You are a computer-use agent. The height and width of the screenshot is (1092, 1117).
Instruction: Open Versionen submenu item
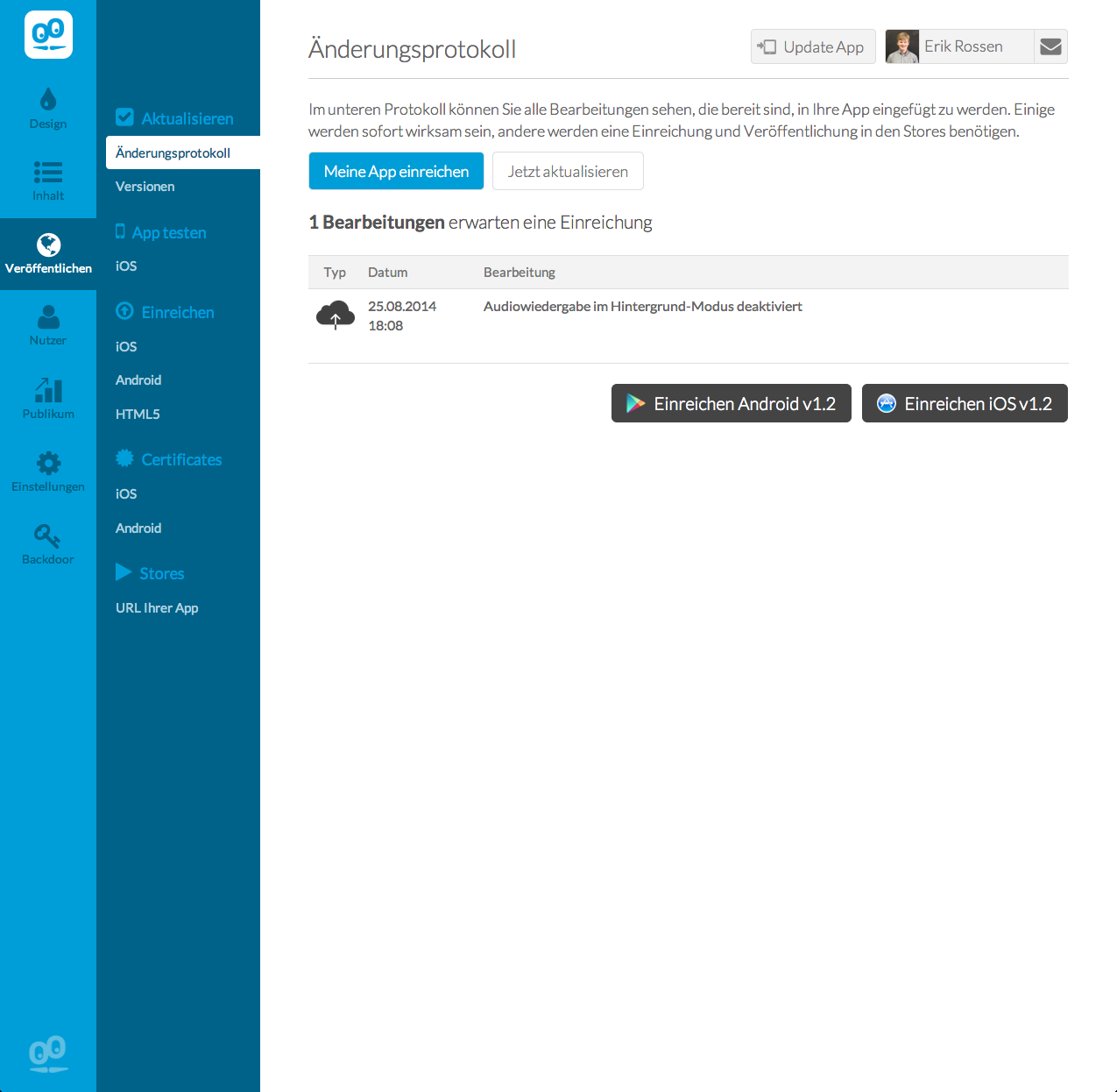pyautogui.click(x=145, y=187)
